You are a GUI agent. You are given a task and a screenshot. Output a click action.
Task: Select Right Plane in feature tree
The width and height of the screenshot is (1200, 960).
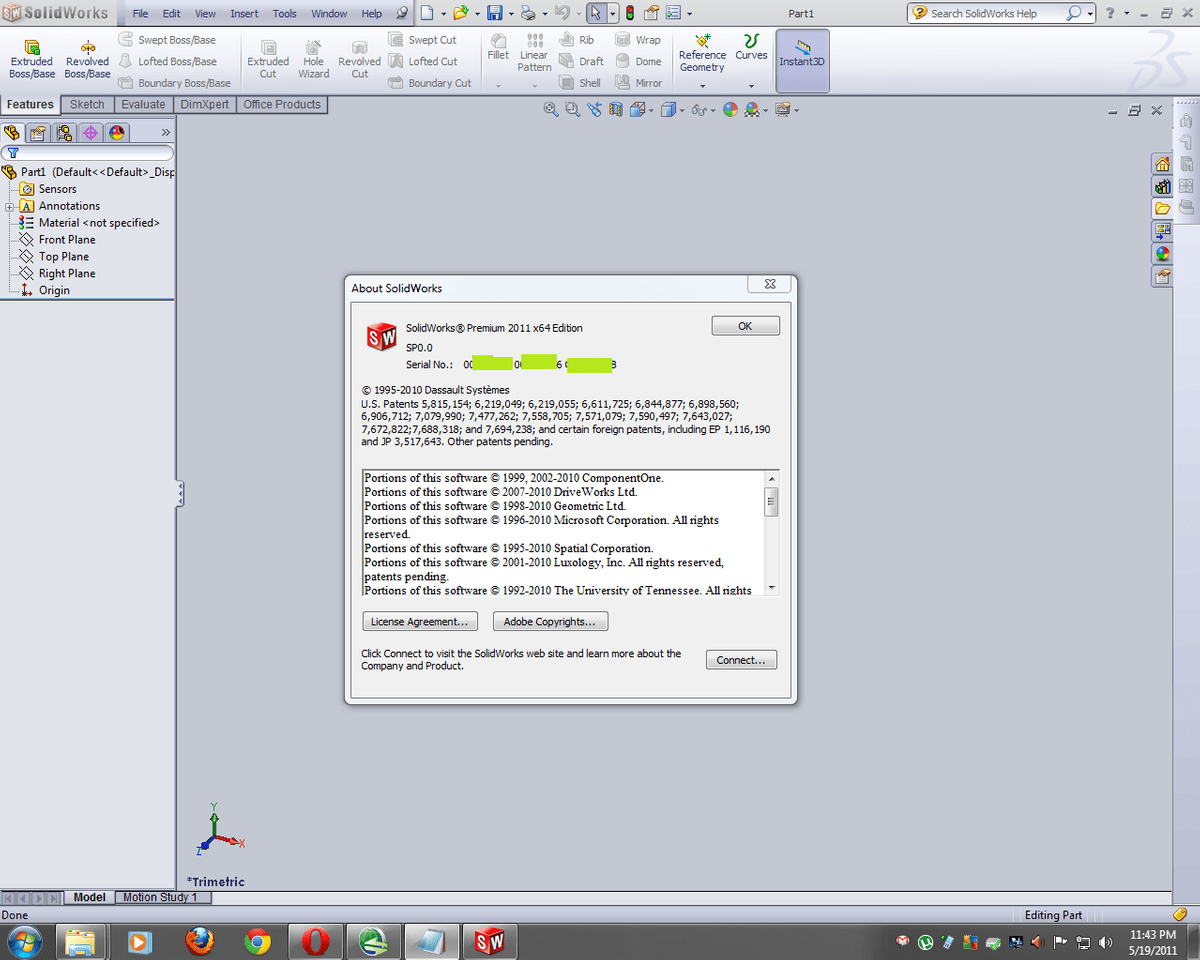(x=67, y=273)
